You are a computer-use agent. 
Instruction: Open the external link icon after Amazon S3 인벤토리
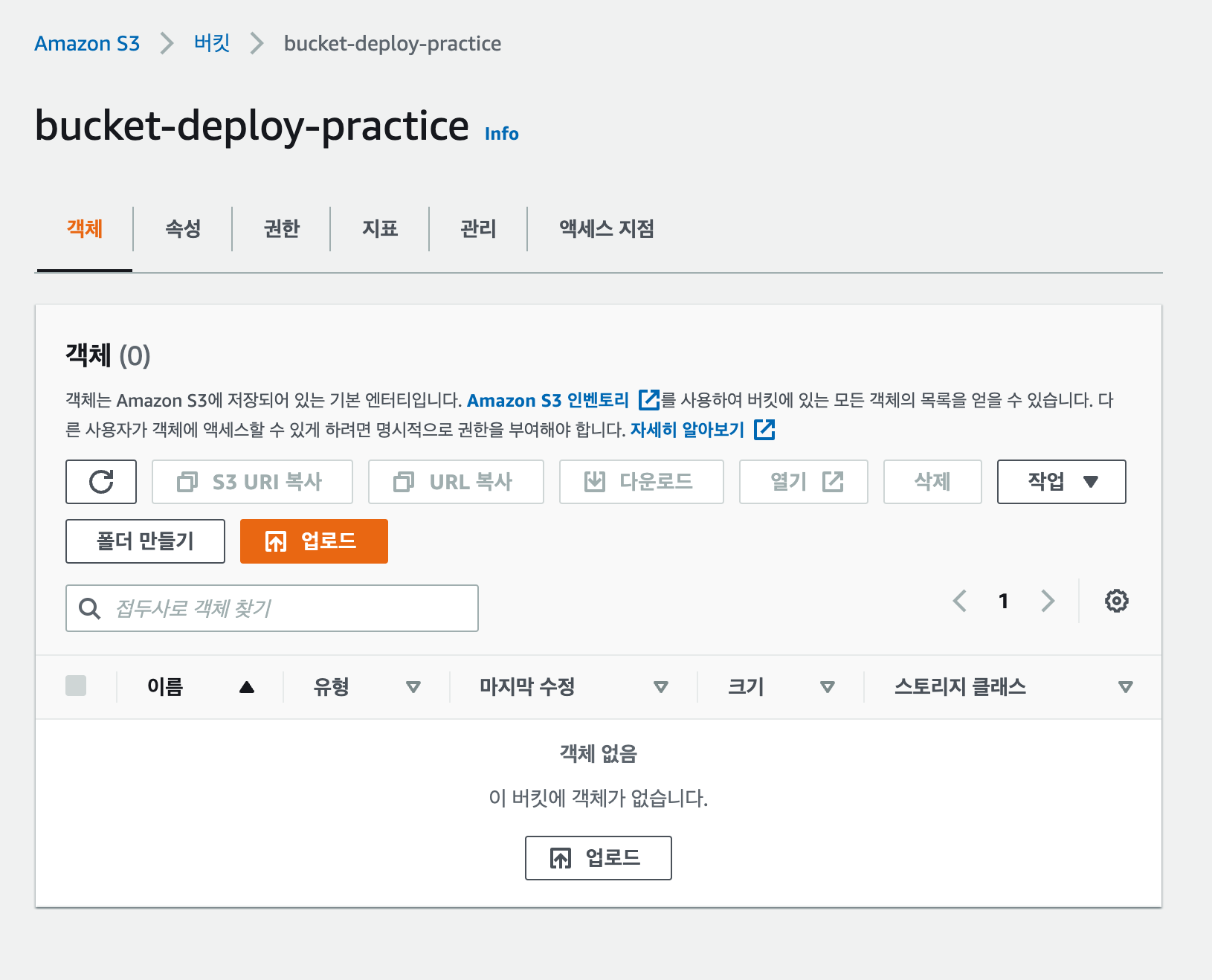tap(649, 400)
